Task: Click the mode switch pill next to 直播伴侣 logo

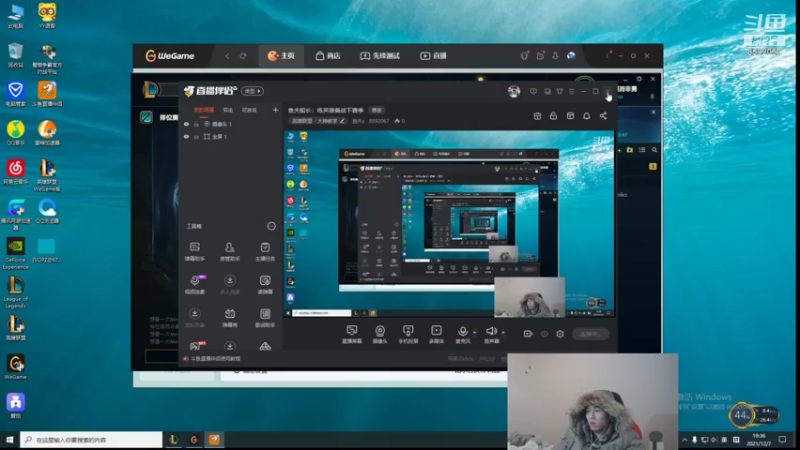Action: [252, 91]
